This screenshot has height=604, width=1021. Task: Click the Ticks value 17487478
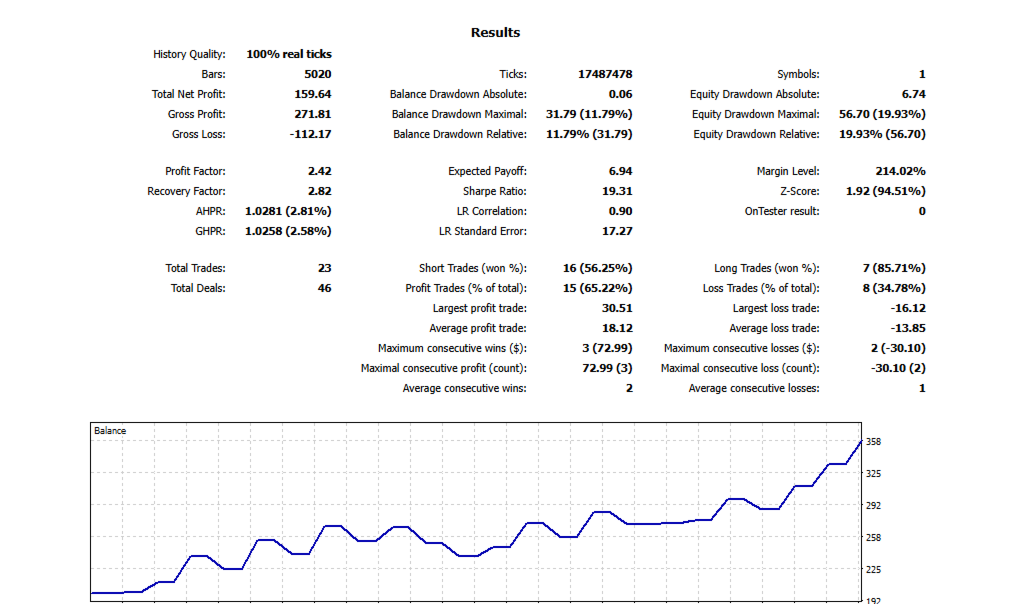click(x=605, y=74)
